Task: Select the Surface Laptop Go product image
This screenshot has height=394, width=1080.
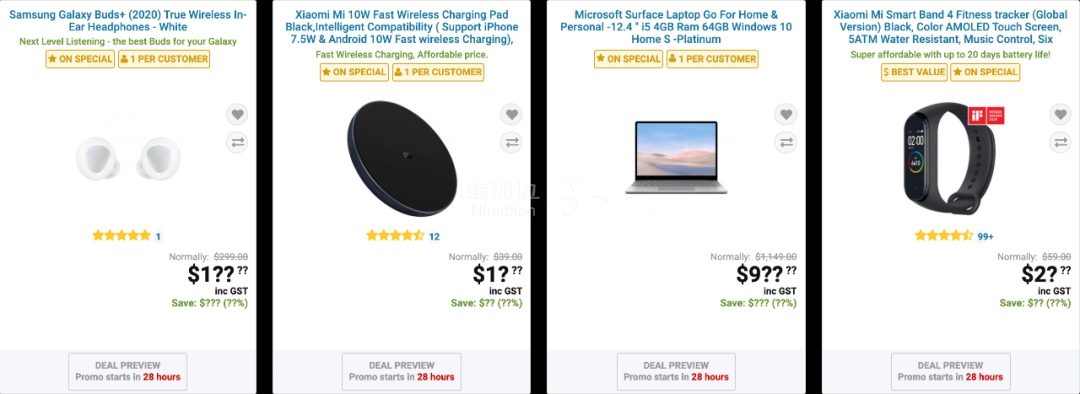Action: pos(676,156)
